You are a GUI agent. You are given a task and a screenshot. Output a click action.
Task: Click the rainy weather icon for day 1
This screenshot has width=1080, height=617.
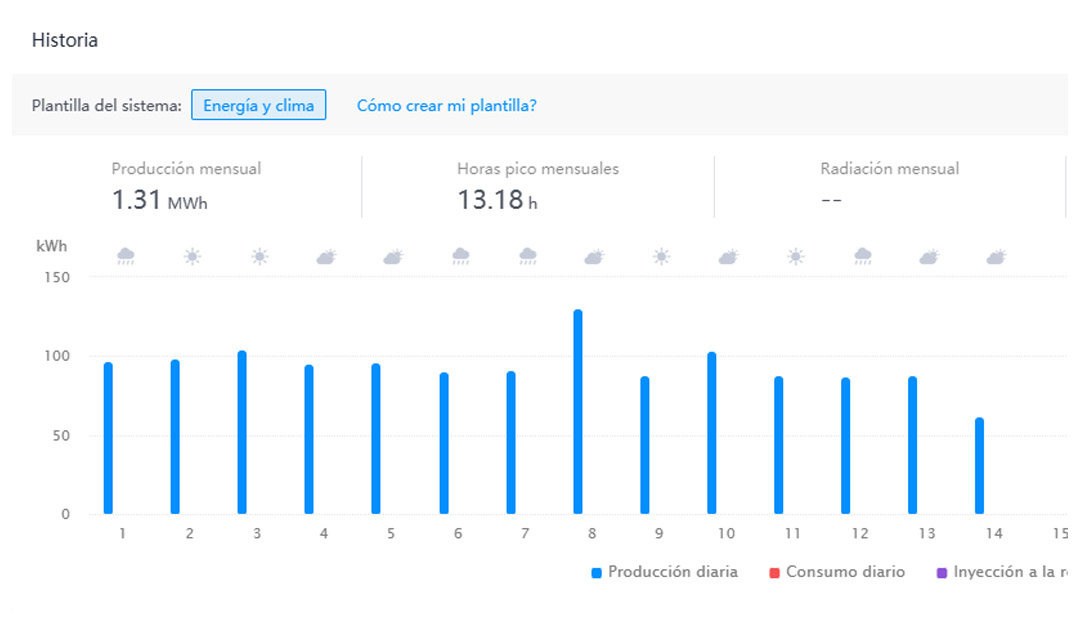coord(125,257)
